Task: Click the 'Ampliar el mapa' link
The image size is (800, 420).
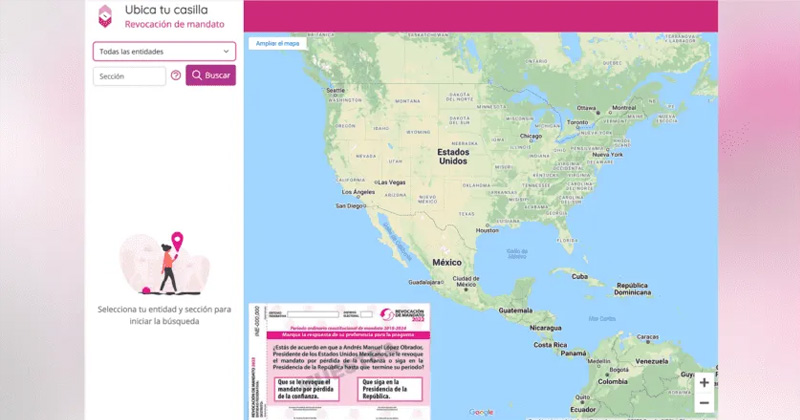Action: (x=278, y=44)
